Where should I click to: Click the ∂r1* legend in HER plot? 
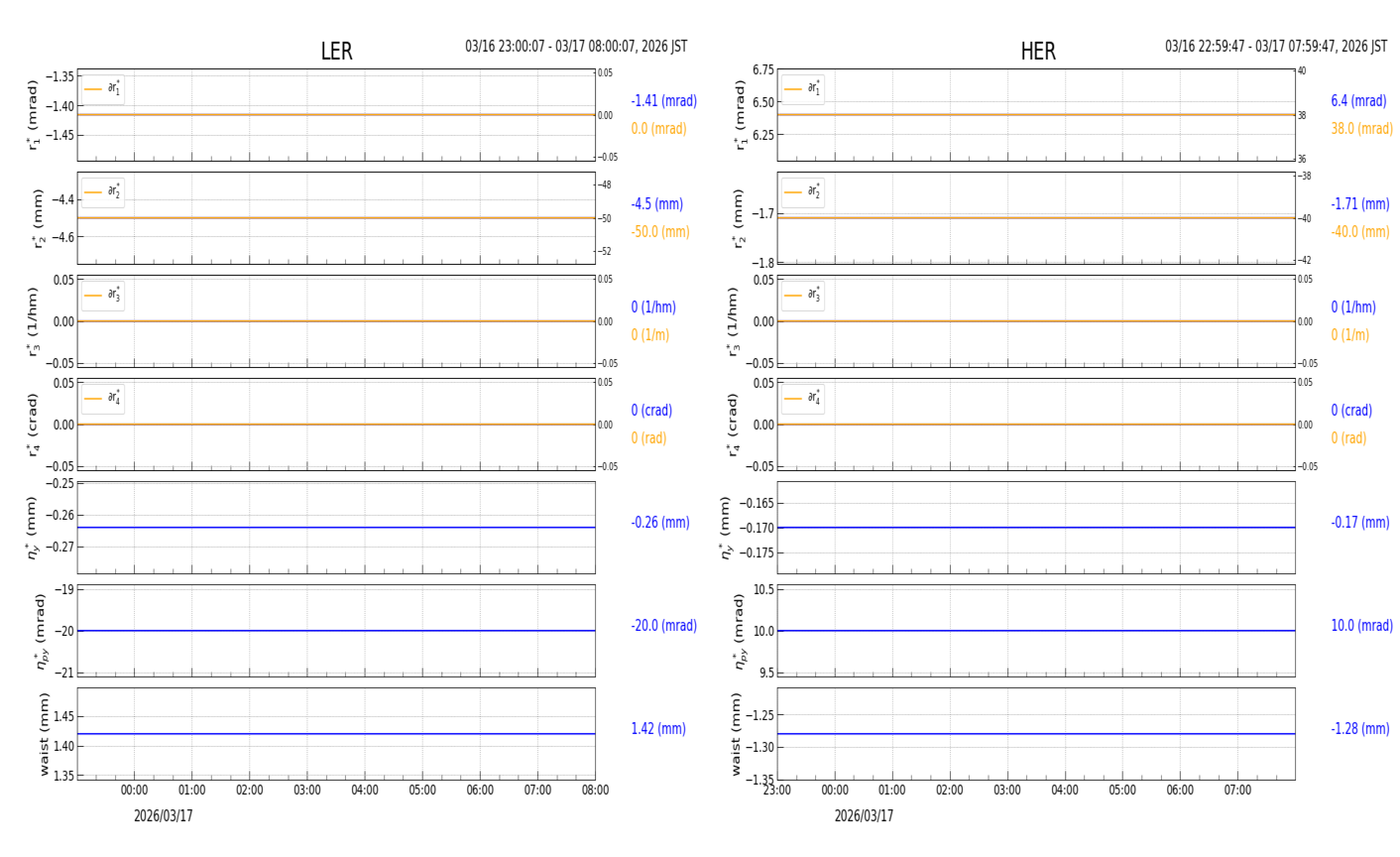point(803,89)
